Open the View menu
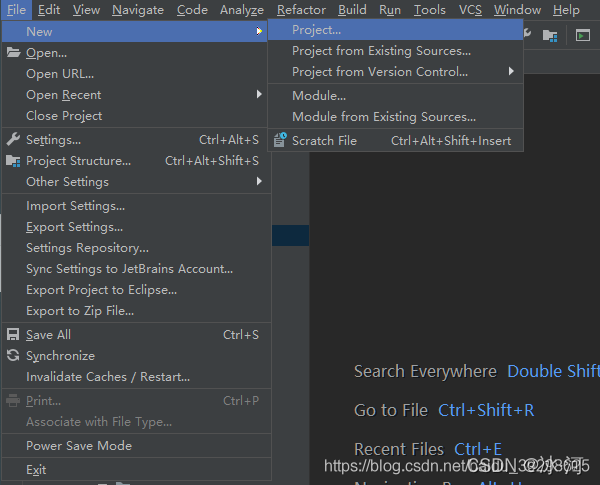 [x=86, y=10]
